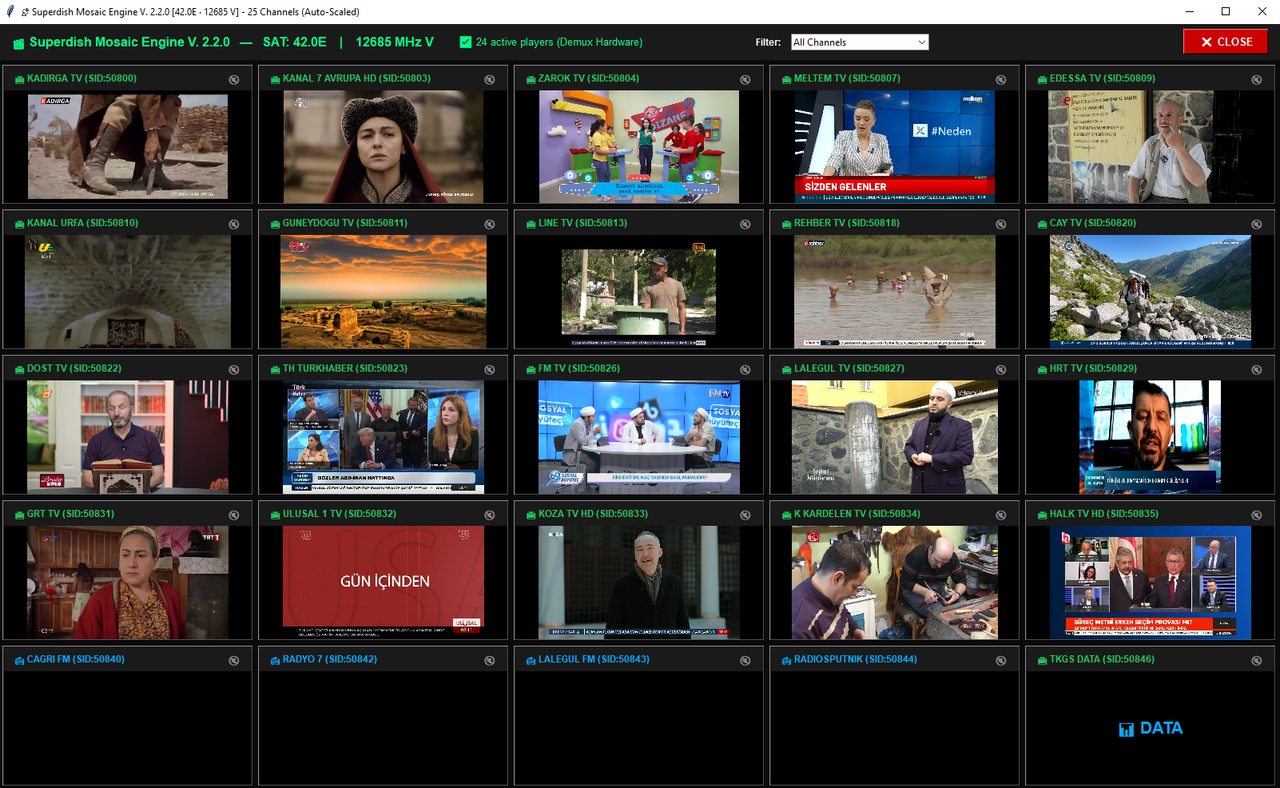Click the title text EDESSA TV (SID:50809)
This screenshot has width=1280, height=788.
[x=1103, y=78]
